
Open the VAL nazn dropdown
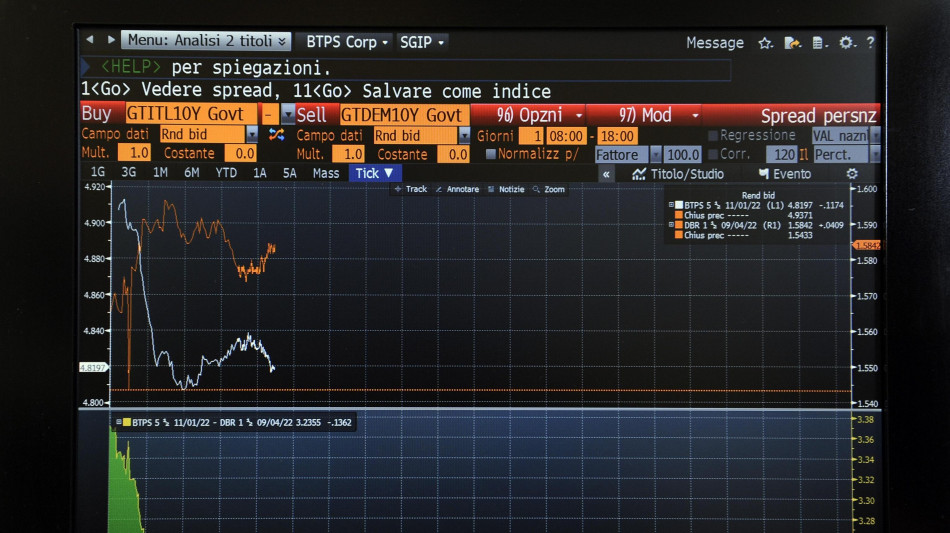coord(875,136)
